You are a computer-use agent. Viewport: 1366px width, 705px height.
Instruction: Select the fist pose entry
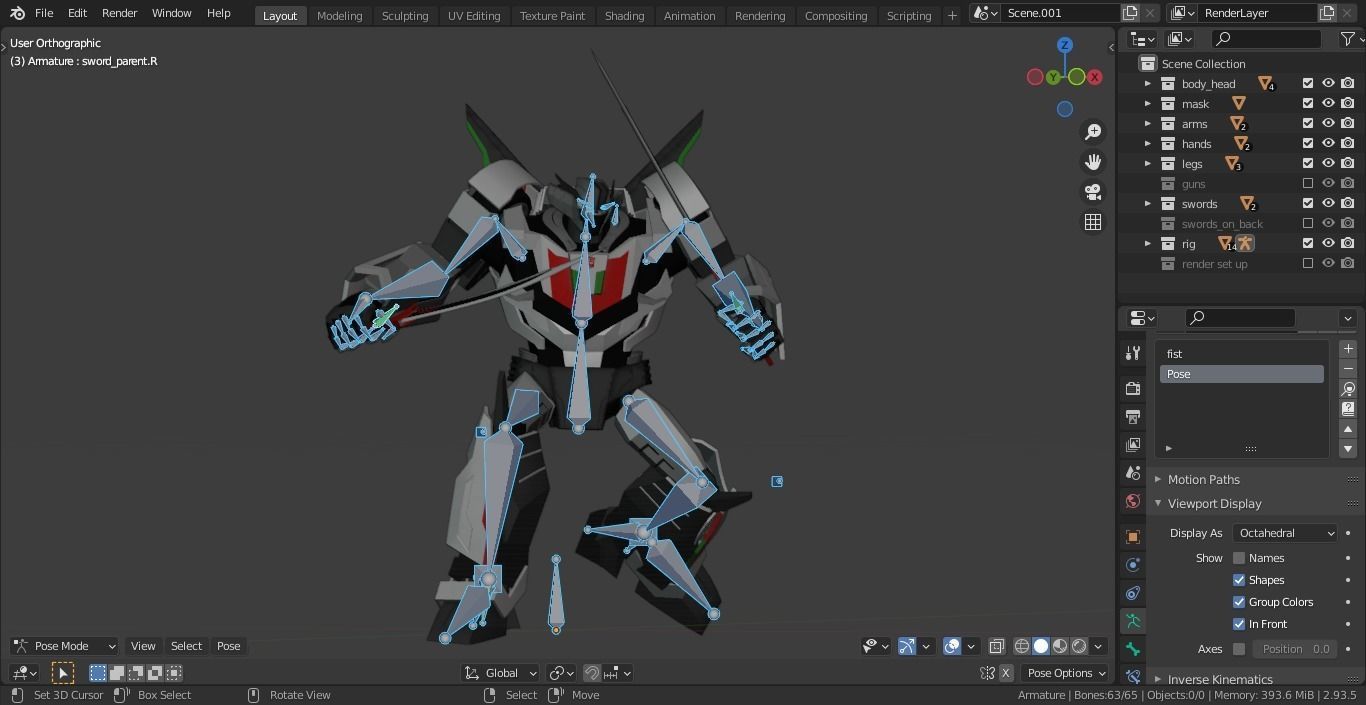1242,354
